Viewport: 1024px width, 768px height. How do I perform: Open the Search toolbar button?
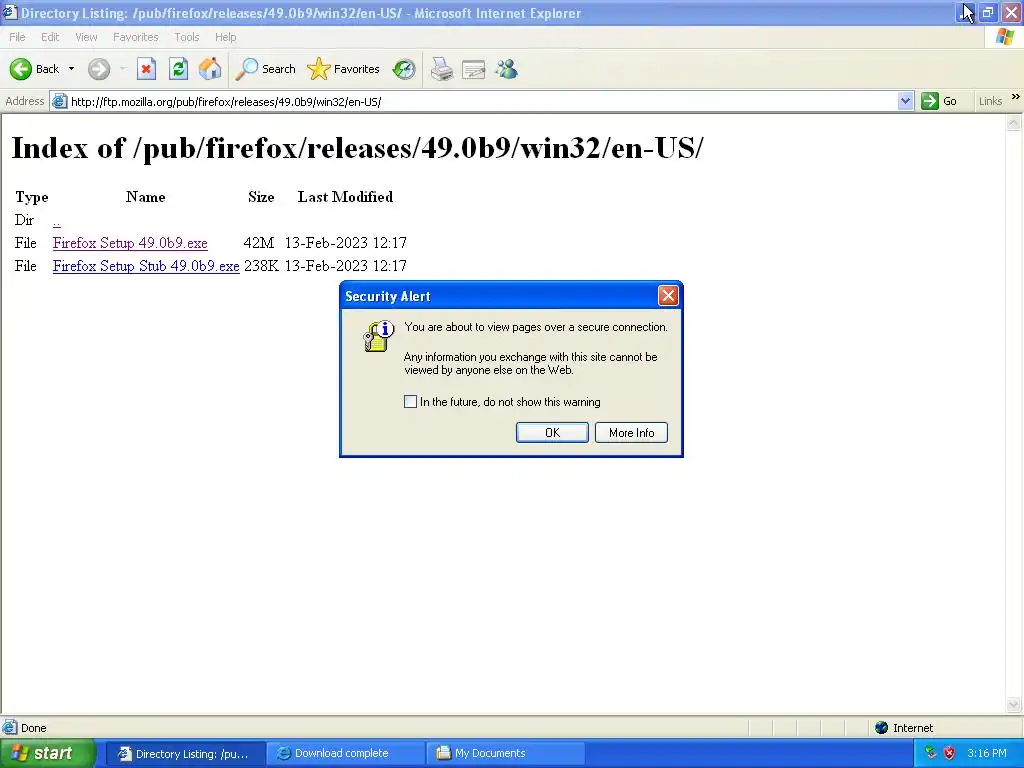click(x=265, y=69)
